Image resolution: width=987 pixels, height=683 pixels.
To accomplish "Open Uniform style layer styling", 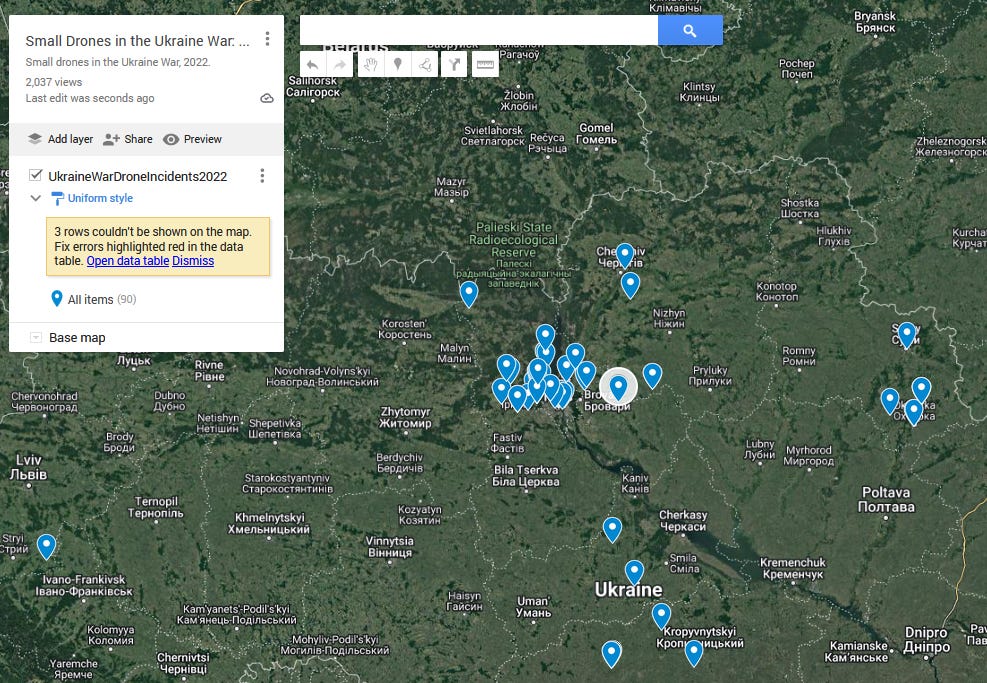I will pyautogui.click(x=99, y=198).
